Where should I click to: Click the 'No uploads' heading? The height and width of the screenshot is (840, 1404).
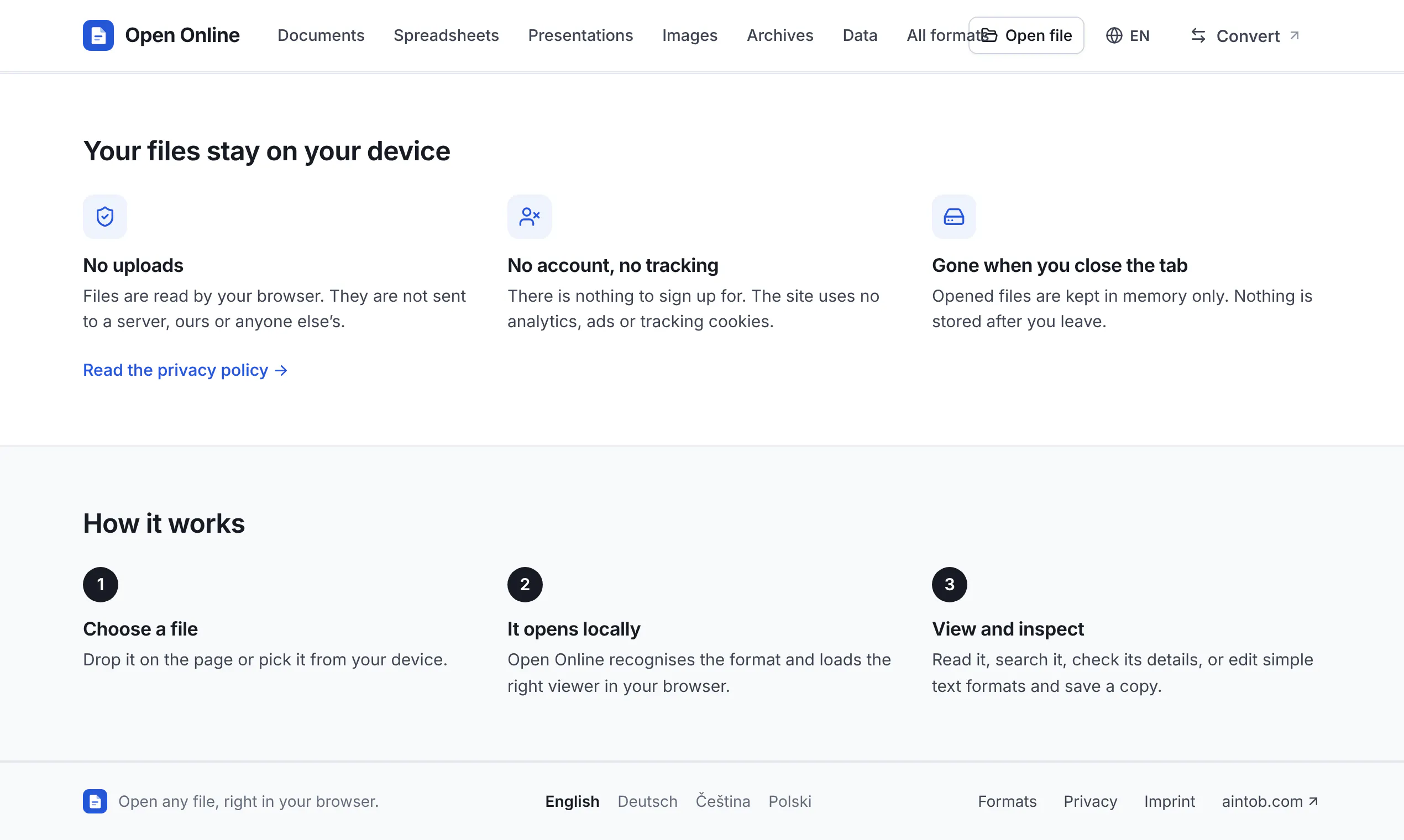pyautogui.click(x=133, y=265)
